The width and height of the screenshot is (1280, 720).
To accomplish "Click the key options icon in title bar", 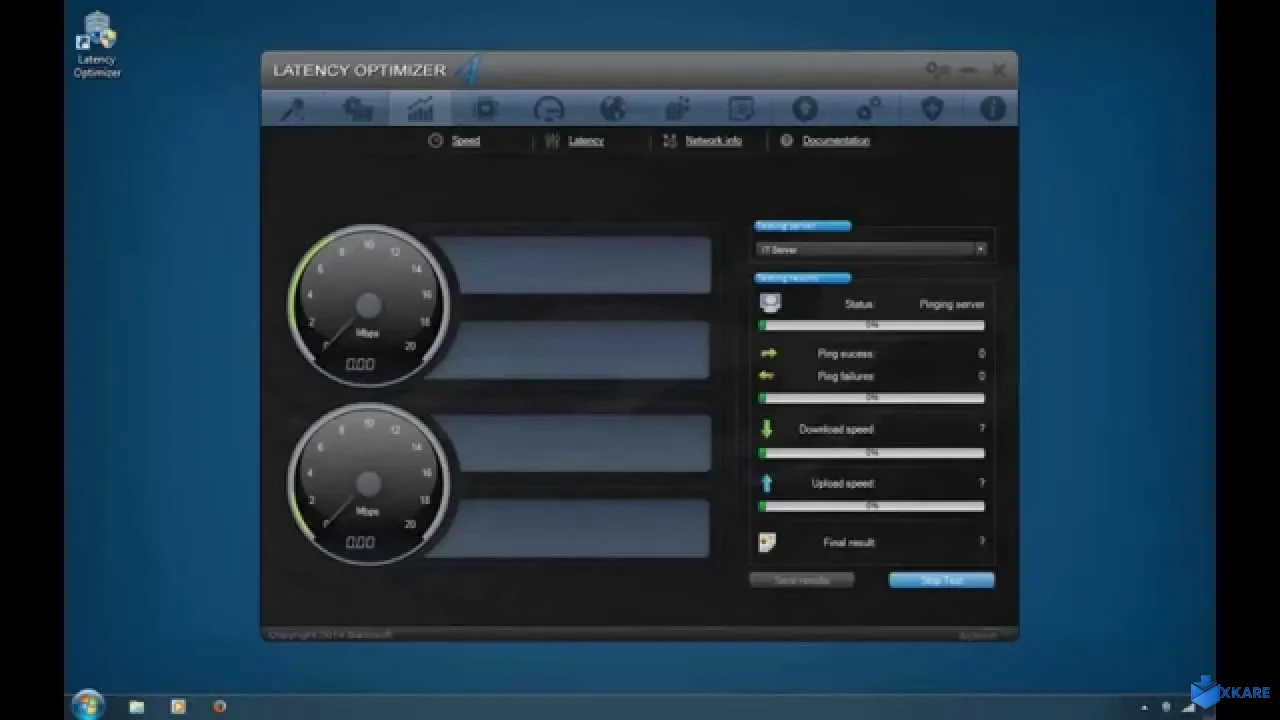I will tap(937, 70).
